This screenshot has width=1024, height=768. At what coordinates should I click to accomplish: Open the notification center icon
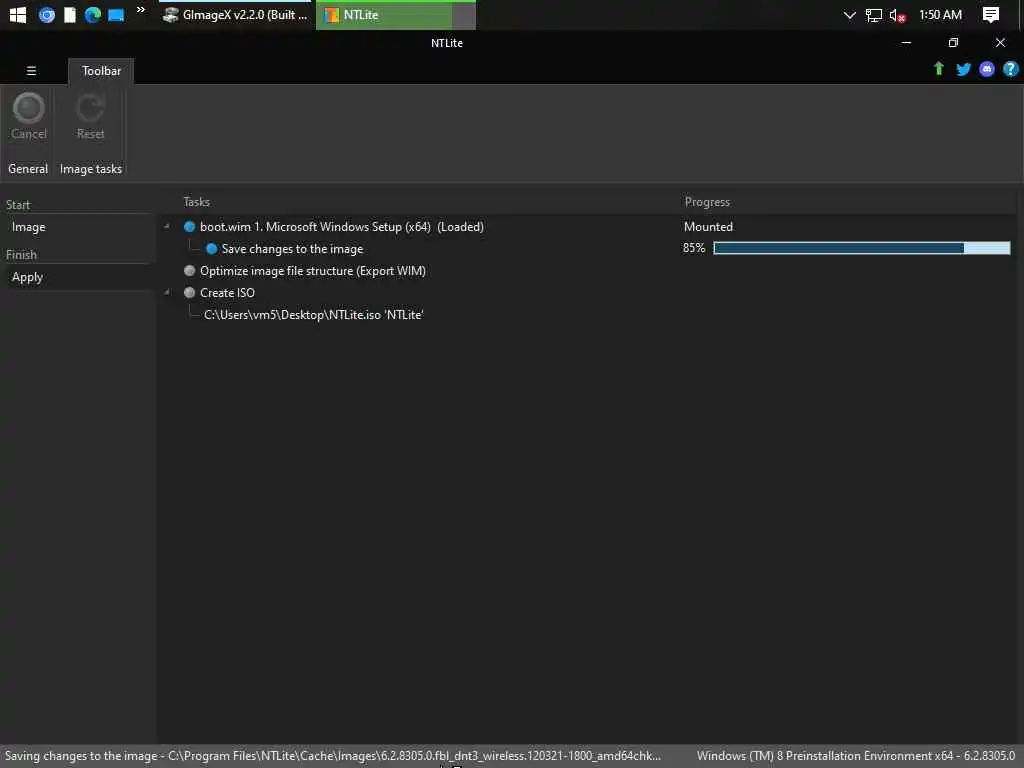tap(990, 15)
